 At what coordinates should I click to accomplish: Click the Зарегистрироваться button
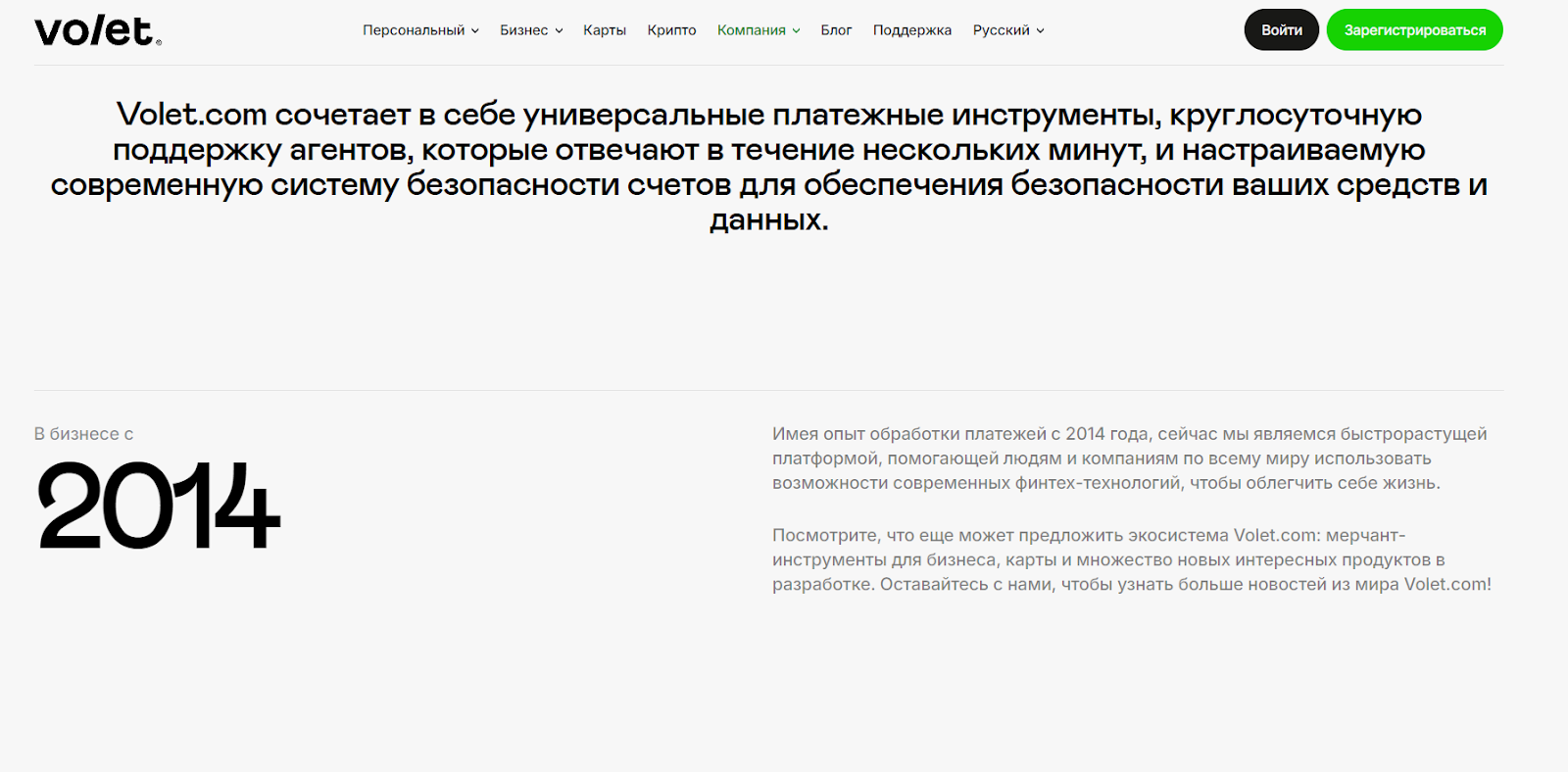click(1414, 30)
